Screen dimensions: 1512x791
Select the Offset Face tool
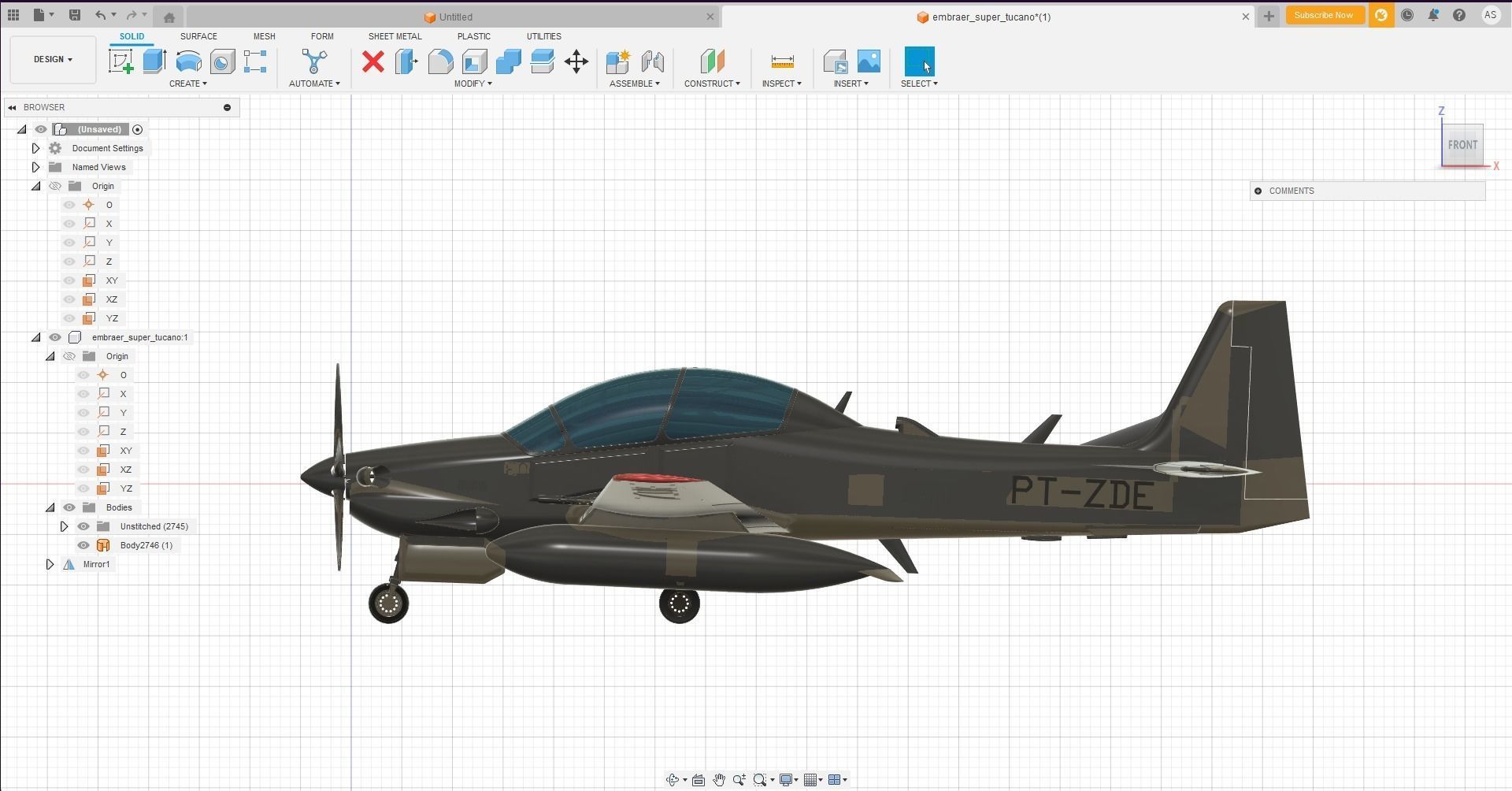[x=542, y=61]
